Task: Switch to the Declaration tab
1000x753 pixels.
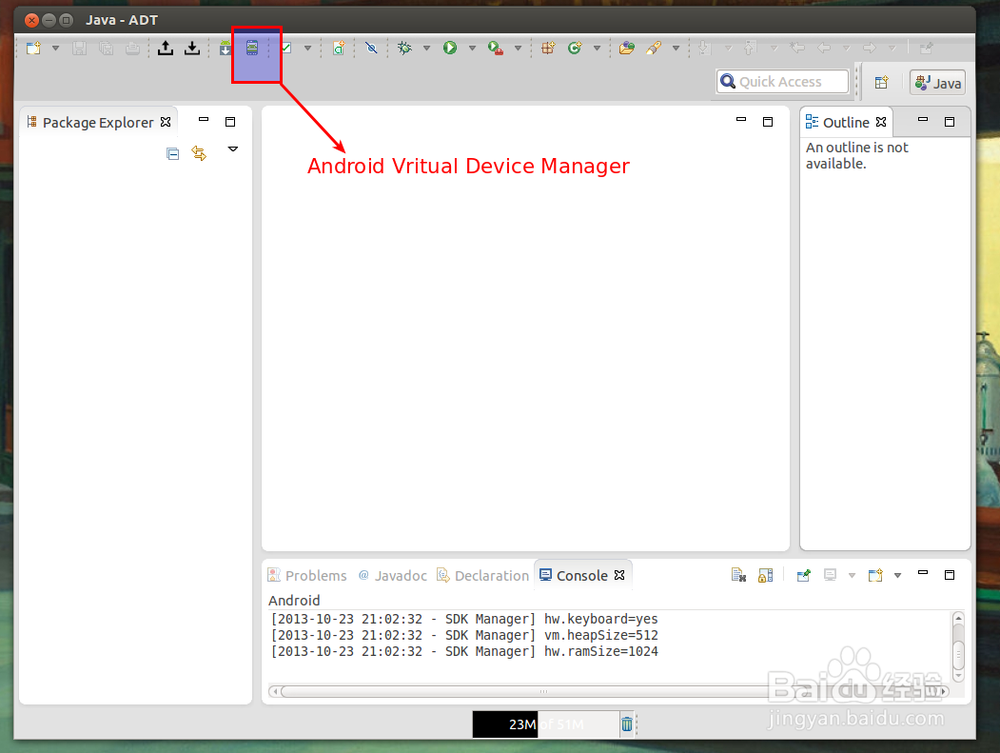Action: pyautogui.click(x=483, y=576)
